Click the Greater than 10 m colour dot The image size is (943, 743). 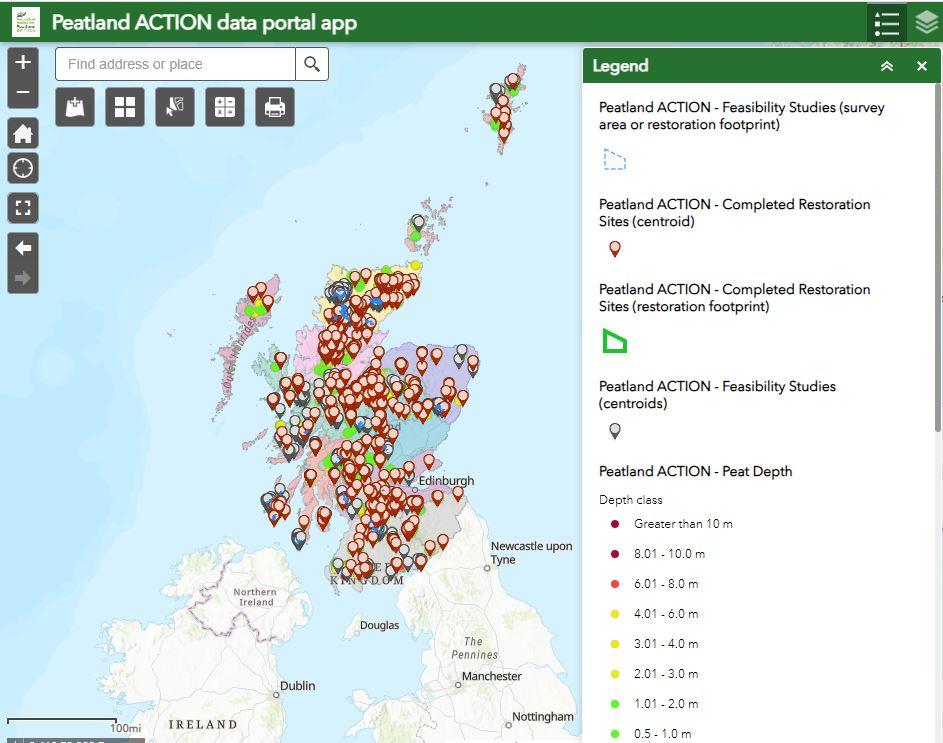(x=615, y=524)
